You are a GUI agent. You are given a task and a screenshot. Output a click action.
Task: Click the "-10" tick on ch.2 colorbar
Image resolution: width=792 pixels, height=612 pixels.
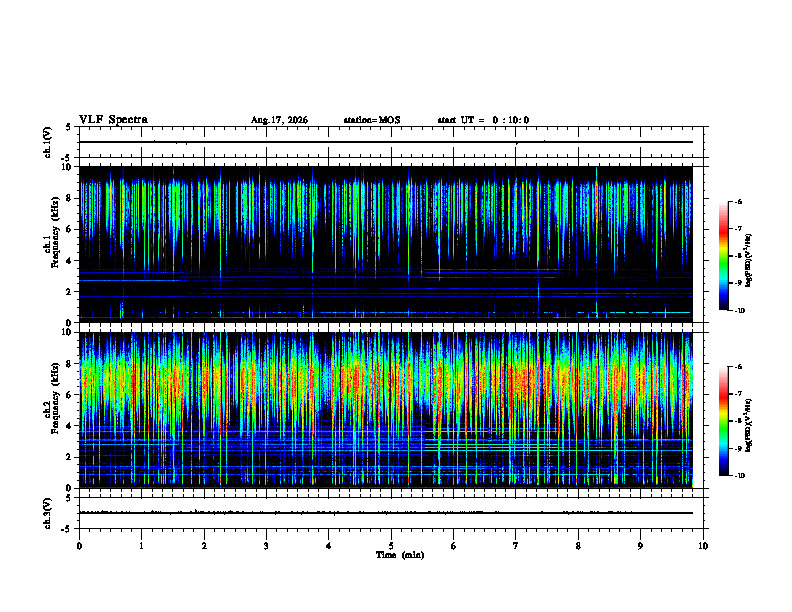(x=739, y=476)
